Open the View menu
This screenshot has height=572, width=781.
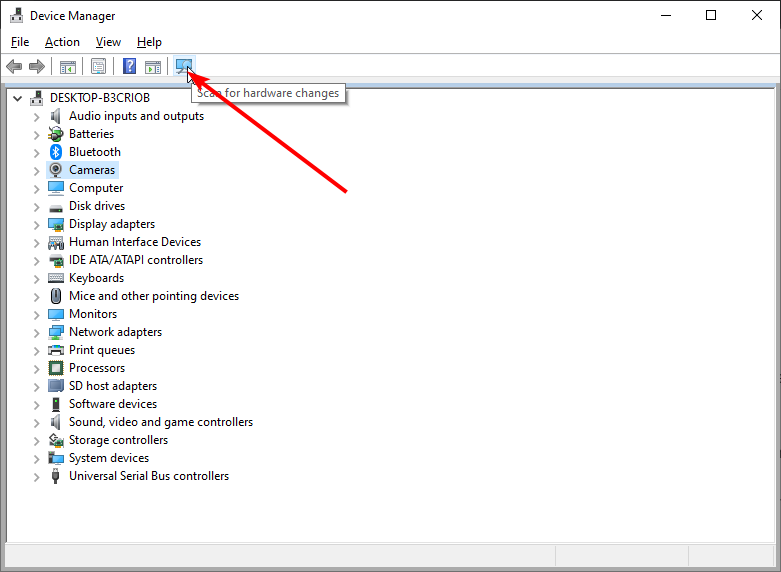click(108, 42)
